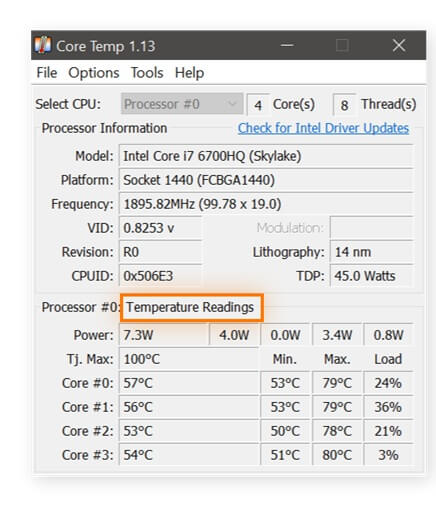Open the Options menu

94,73
